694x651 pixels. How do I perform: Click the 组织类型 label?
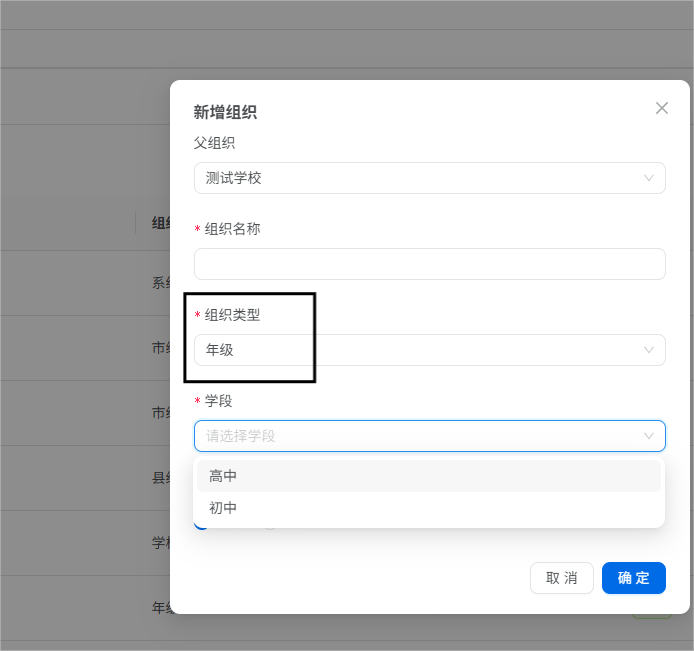click(232, 315)
